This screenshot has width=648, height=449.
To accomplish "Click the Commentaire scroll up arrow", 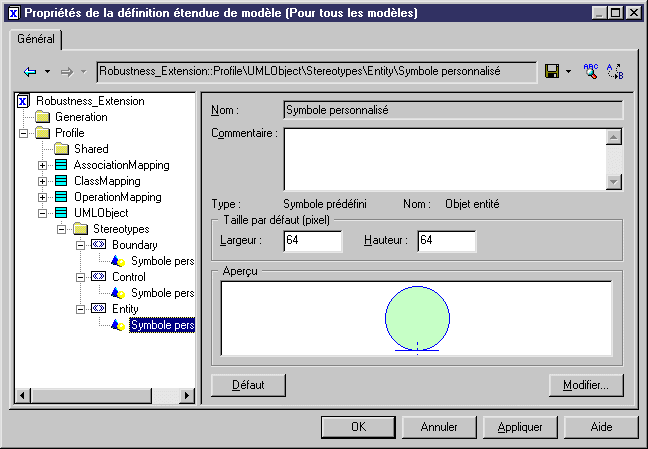I will pos(614,137).
